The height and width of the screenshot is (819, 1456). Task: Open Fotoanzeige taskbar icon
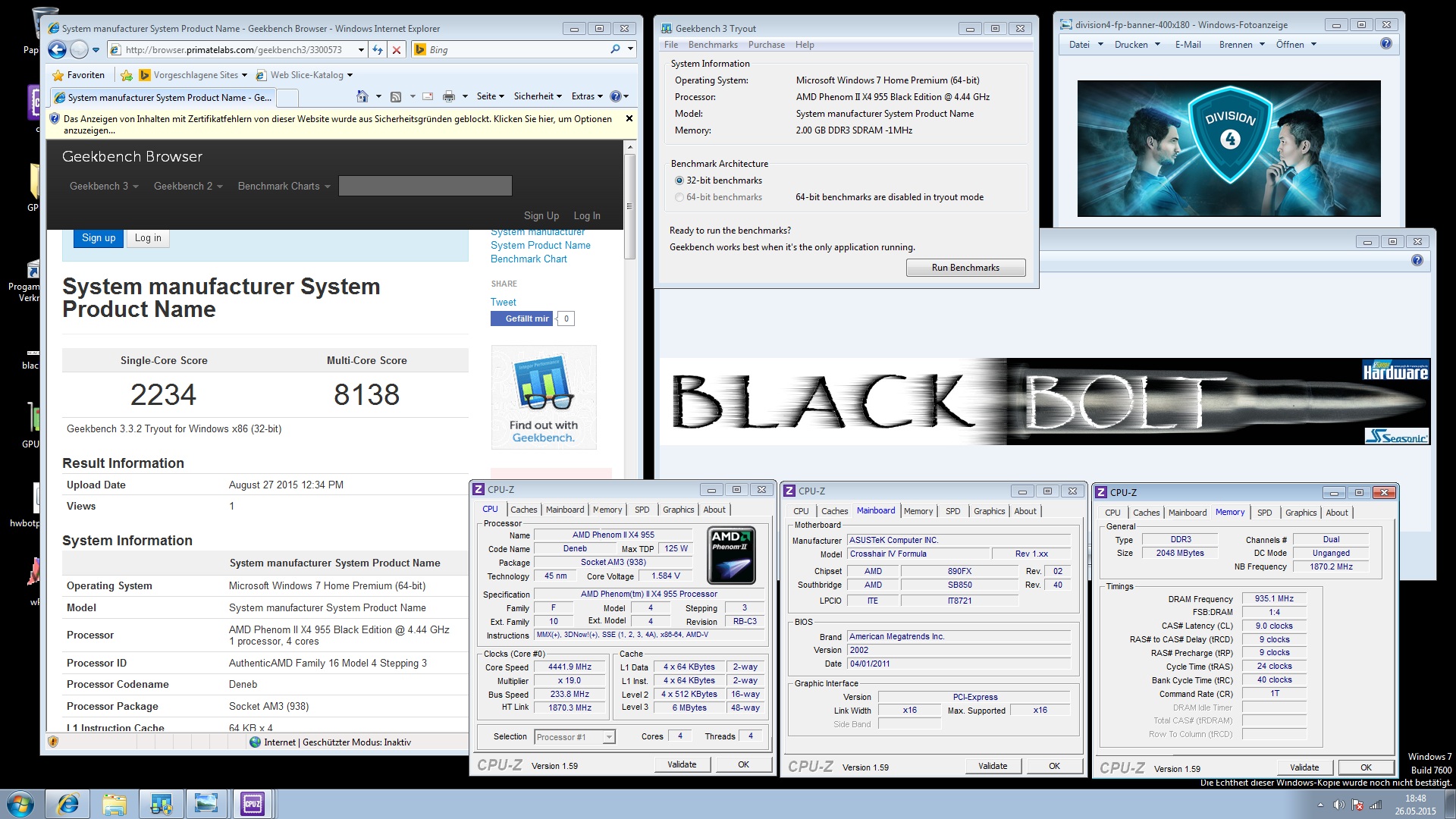click(x=206, y=804)
